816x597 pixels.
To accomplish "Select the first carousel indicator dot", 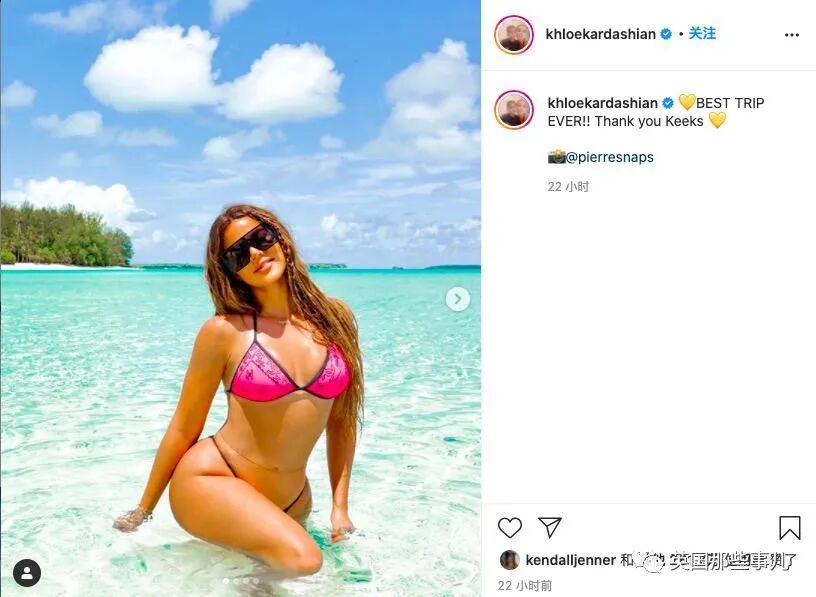I will 226,580.
